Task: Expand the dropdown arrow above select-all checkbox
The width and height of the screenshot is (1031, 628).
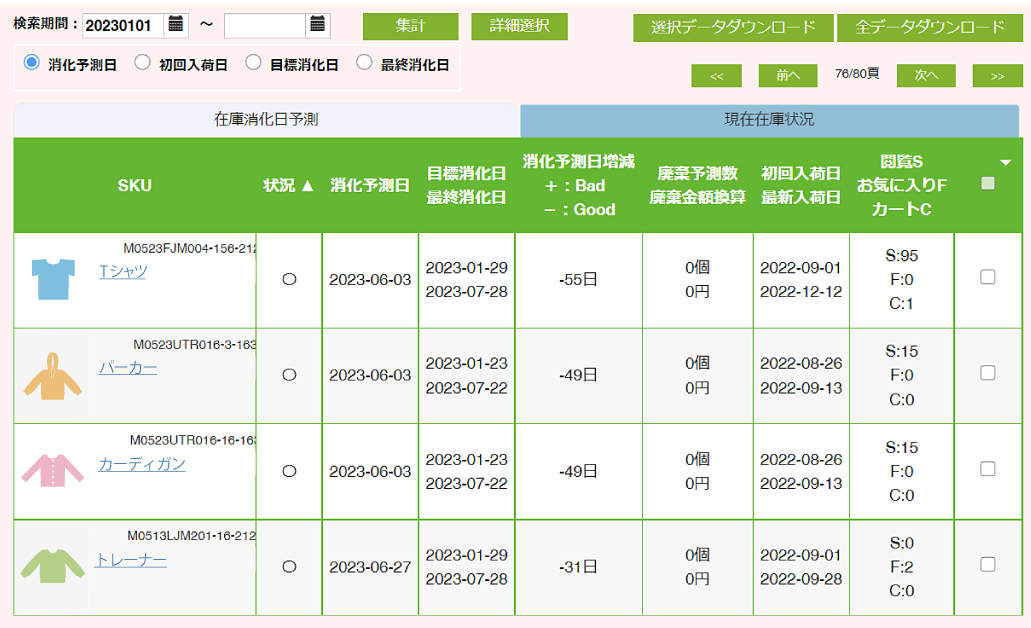Action: (x=1006, y=162)
